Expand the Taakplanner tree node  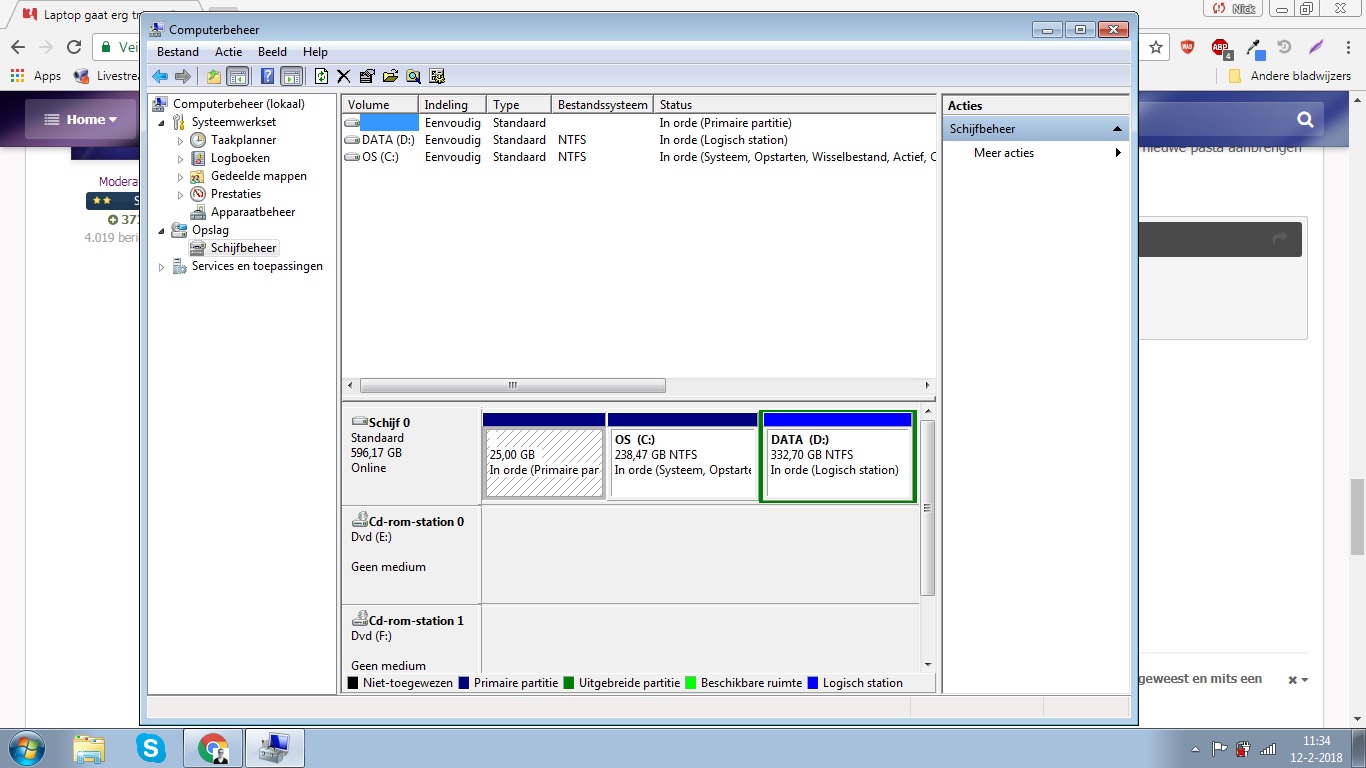[x=181, y=141]
